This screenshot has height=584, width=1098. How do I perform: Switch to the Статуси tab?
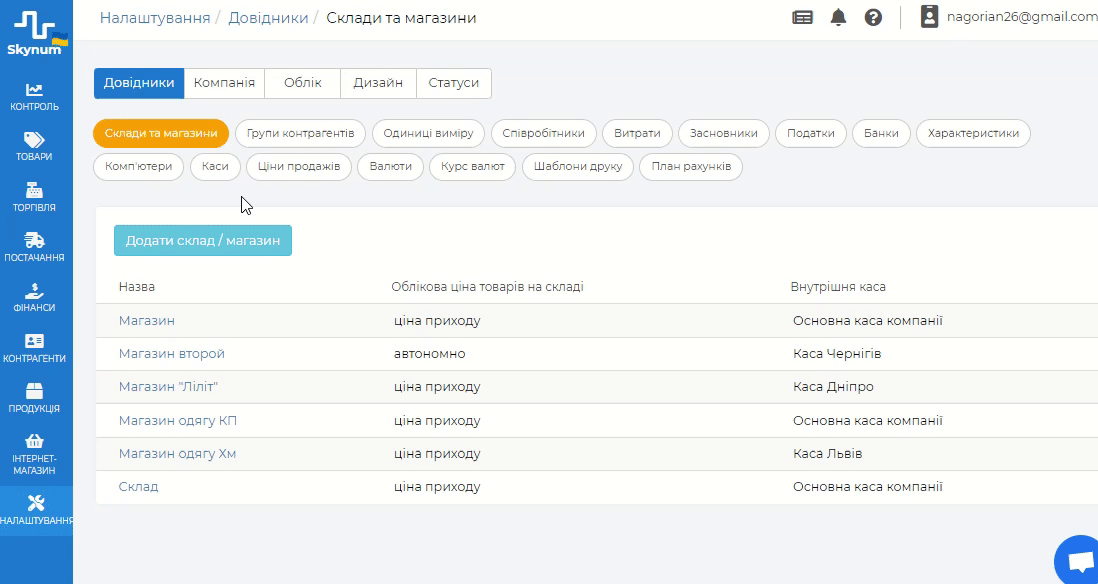[x=454, y=83]
